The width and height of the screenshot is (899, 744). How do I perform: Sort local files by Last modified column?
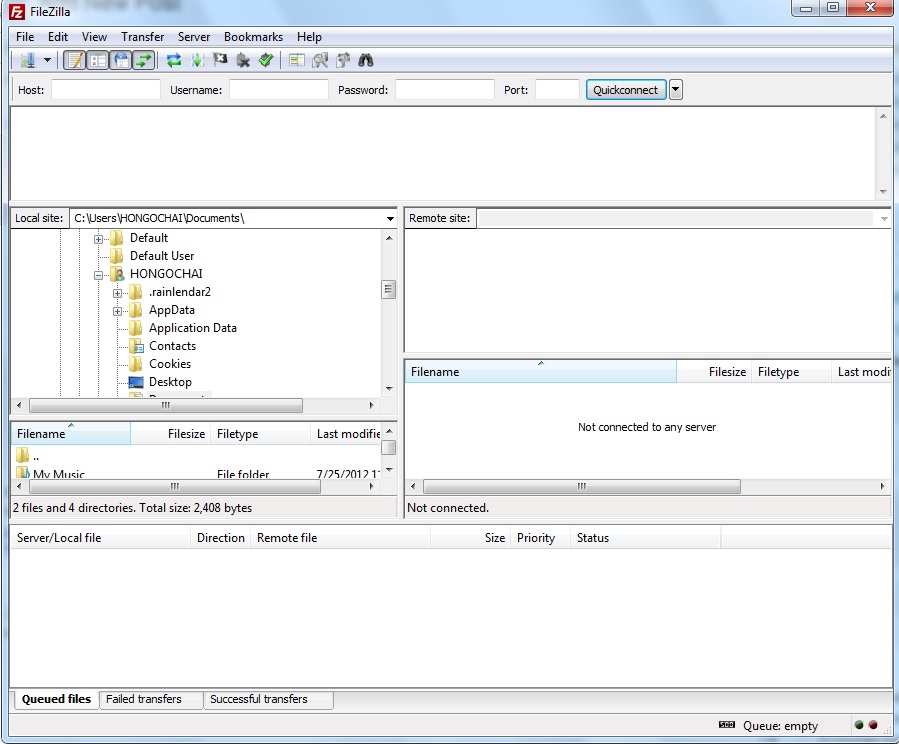pyautogui.click(x=346, y=434)
